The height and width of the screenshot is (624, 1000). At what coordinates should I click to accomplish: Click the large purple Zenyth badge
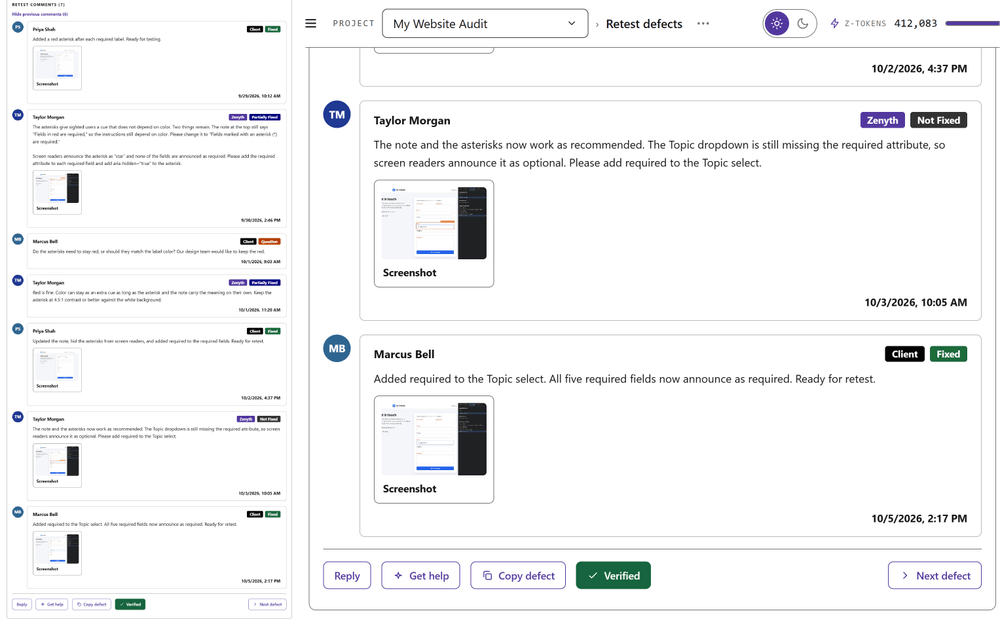(882, 120)
